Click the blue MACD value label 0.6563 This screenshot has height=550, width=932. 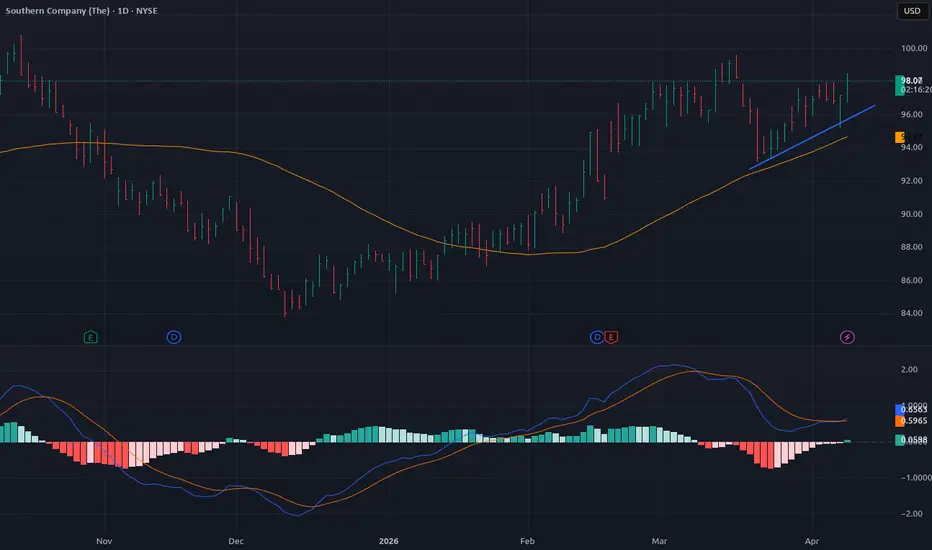(x=912, y=410)
